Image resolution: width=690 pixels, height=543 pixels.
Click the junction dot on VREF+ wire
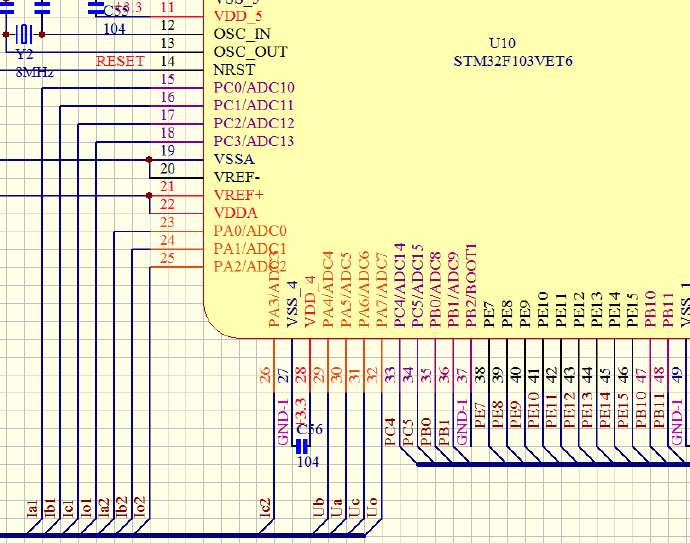coord(149,195)
